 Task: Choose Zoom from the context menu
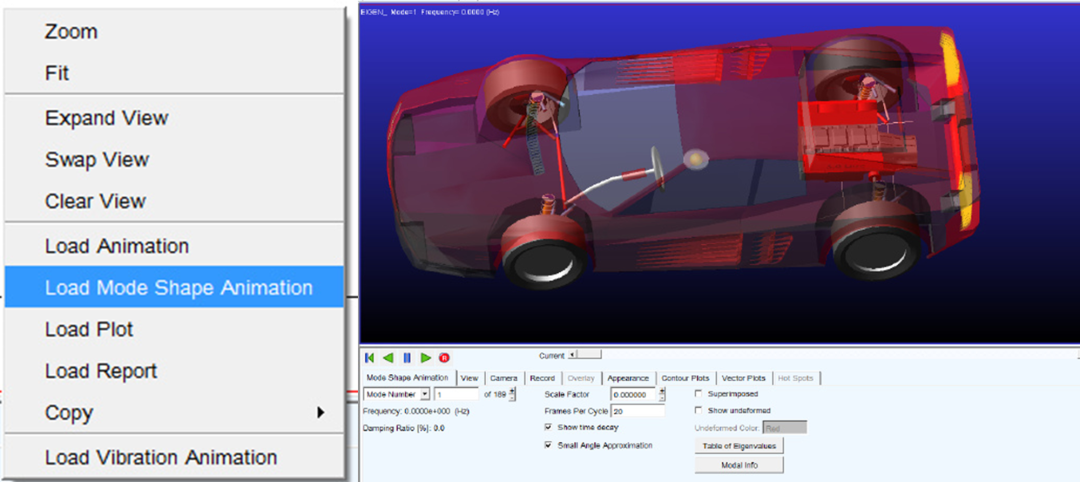click(x=174, y=32)
